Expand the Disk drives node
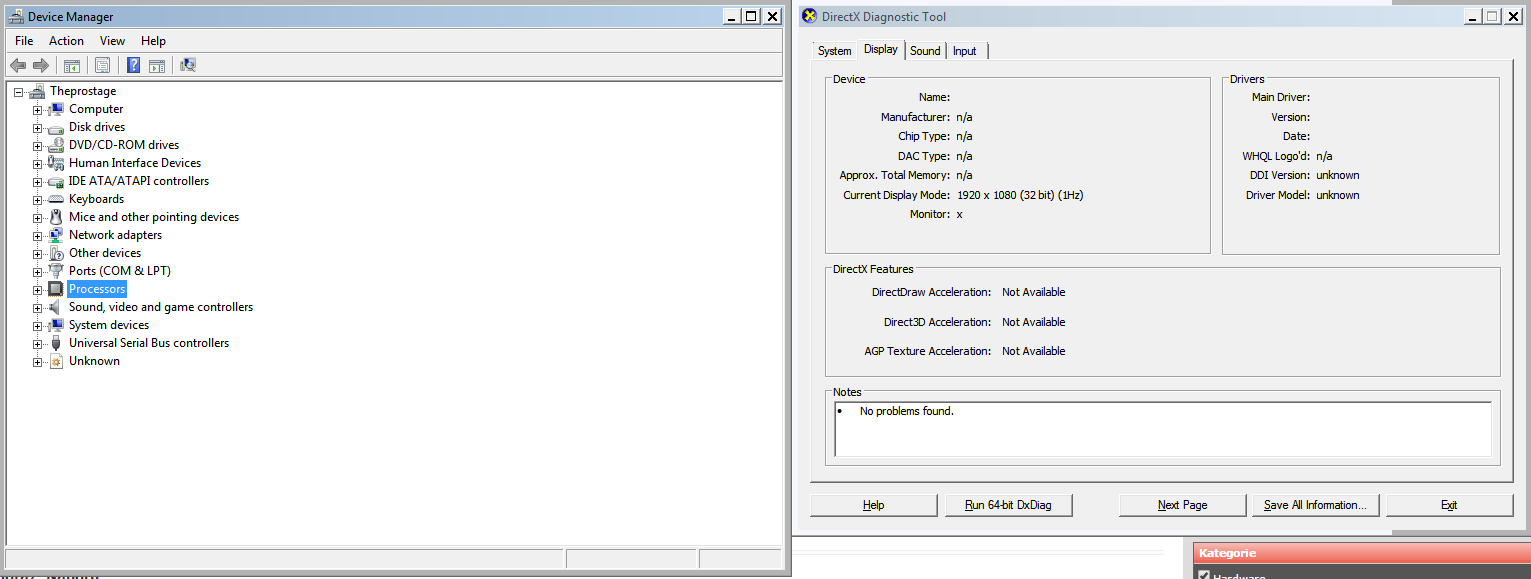Image resolution: width=1531 pixels, height=579 pixels. (x=37, y=128)
